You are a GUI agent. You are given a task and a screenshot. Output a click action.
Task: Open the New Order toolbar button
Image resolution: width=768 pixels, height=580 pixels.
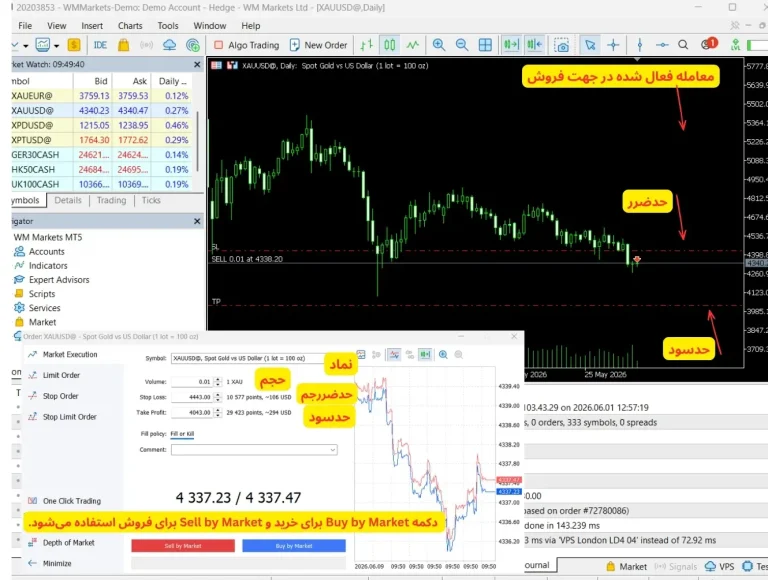(318, 45)
